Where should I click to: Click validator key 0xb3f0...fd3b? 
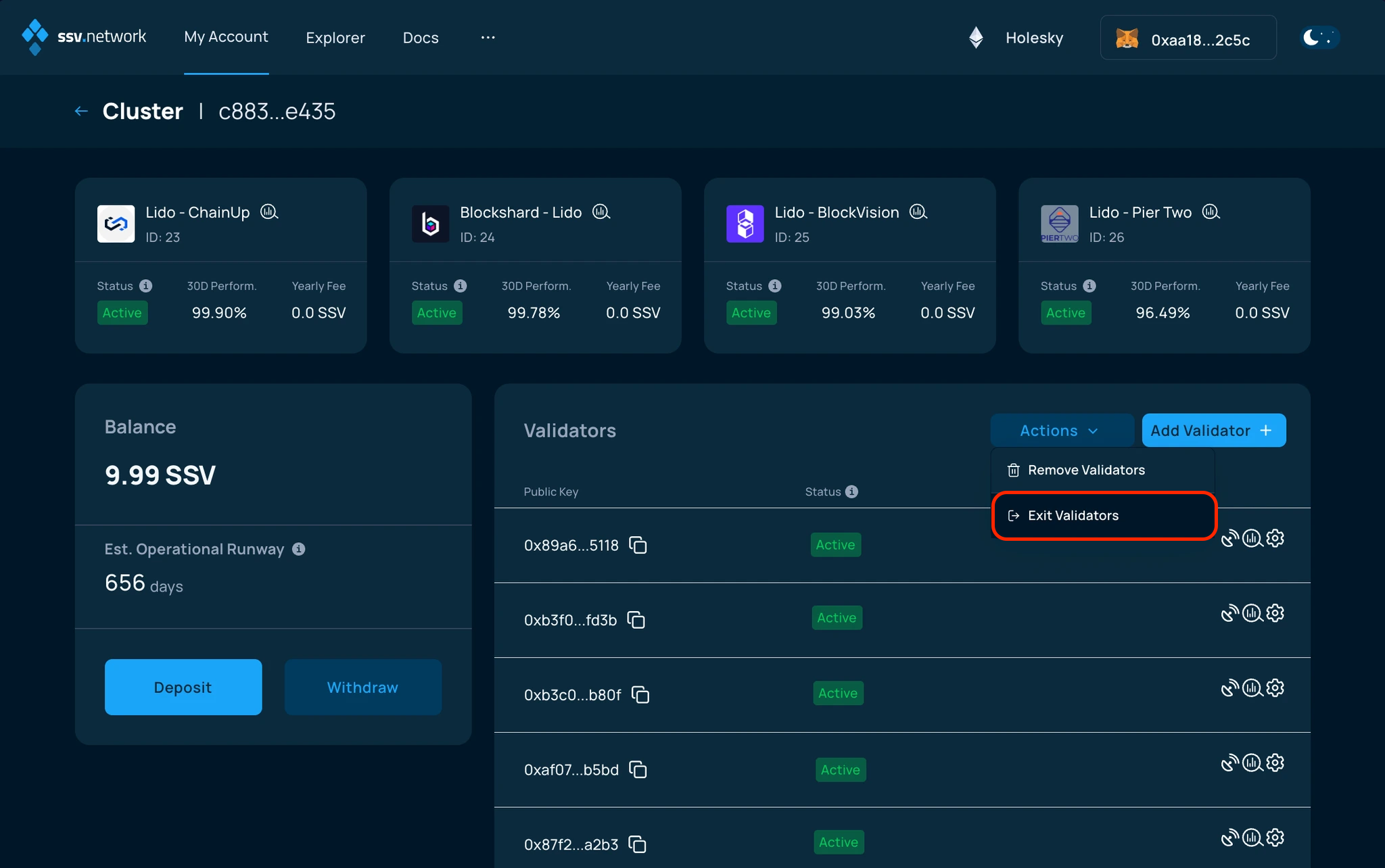point(571,621)
